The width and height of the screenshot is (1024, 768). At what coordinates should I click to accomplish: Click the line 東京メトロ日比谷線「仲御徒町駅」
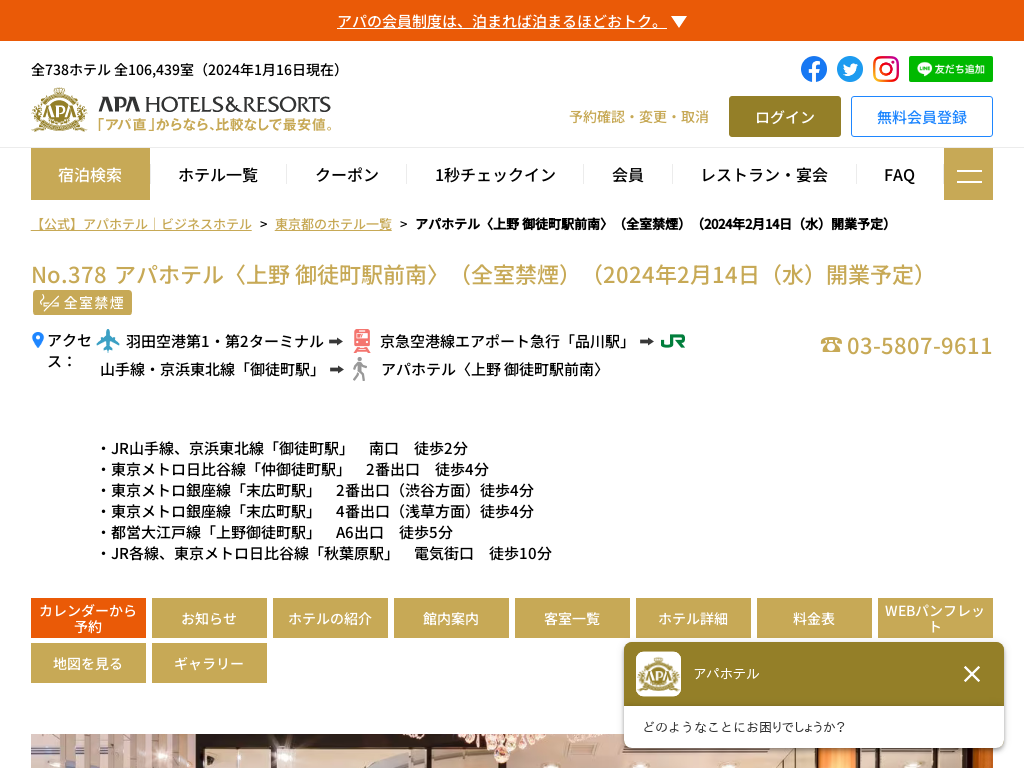[294, 470]
